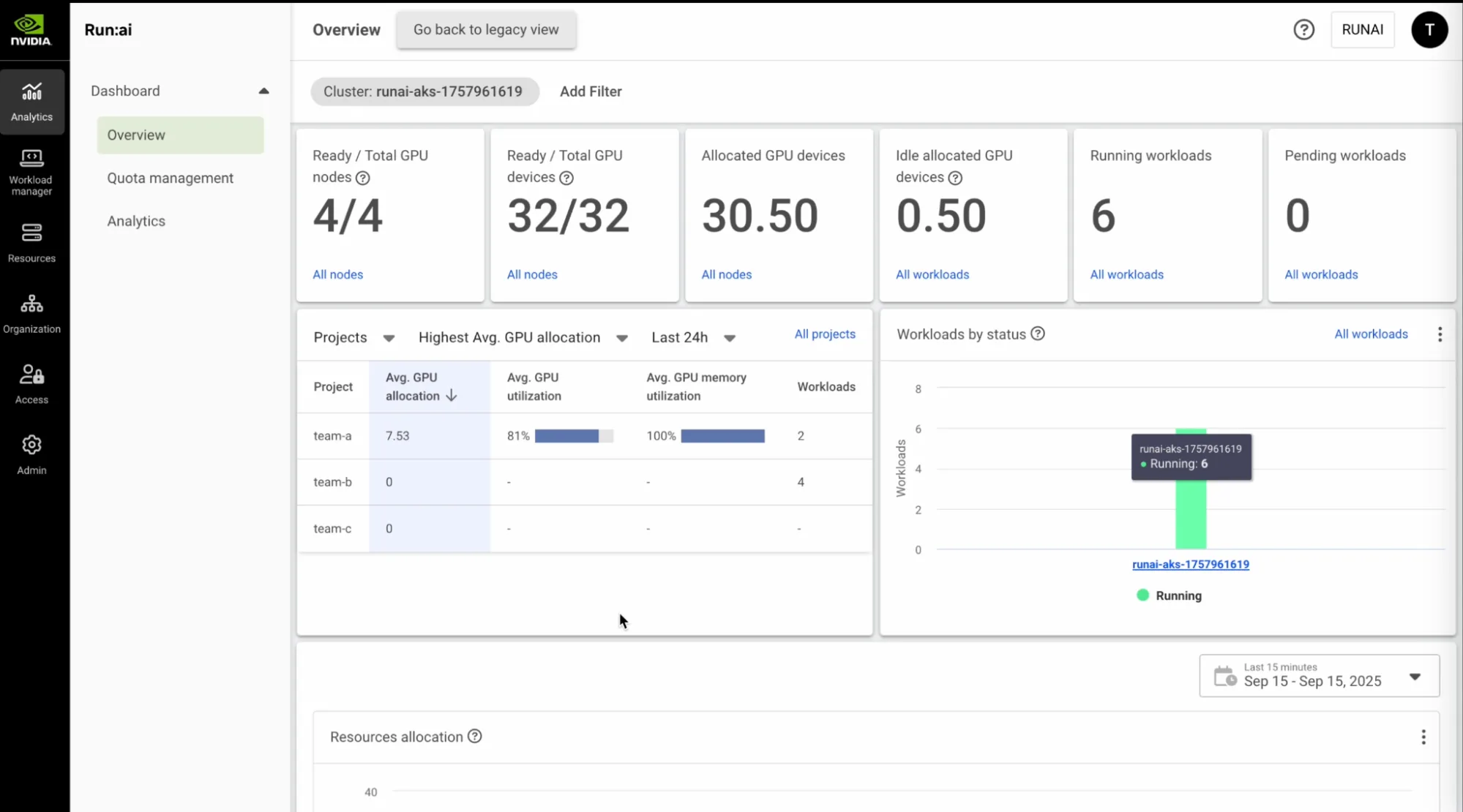The height and width of the screenshot is (812, 1463).
Task: Open All projects from the projects table
Action: (824, 334)
